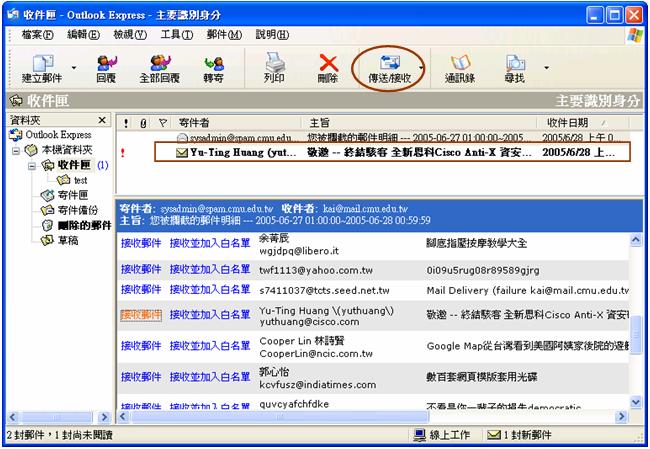Click 接收郵件 for s7411037@tcts.seed.net.tw

coord(141,289)
